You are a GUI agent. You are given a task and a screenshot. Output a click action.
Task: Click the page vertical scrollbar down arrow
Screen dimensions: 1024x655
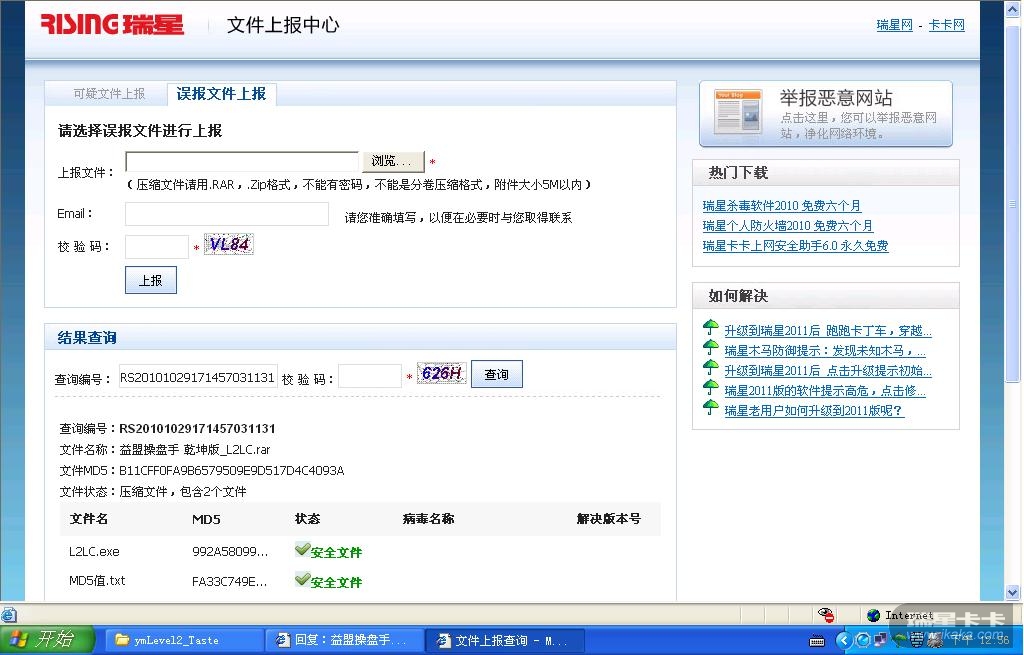[1013, 592]
